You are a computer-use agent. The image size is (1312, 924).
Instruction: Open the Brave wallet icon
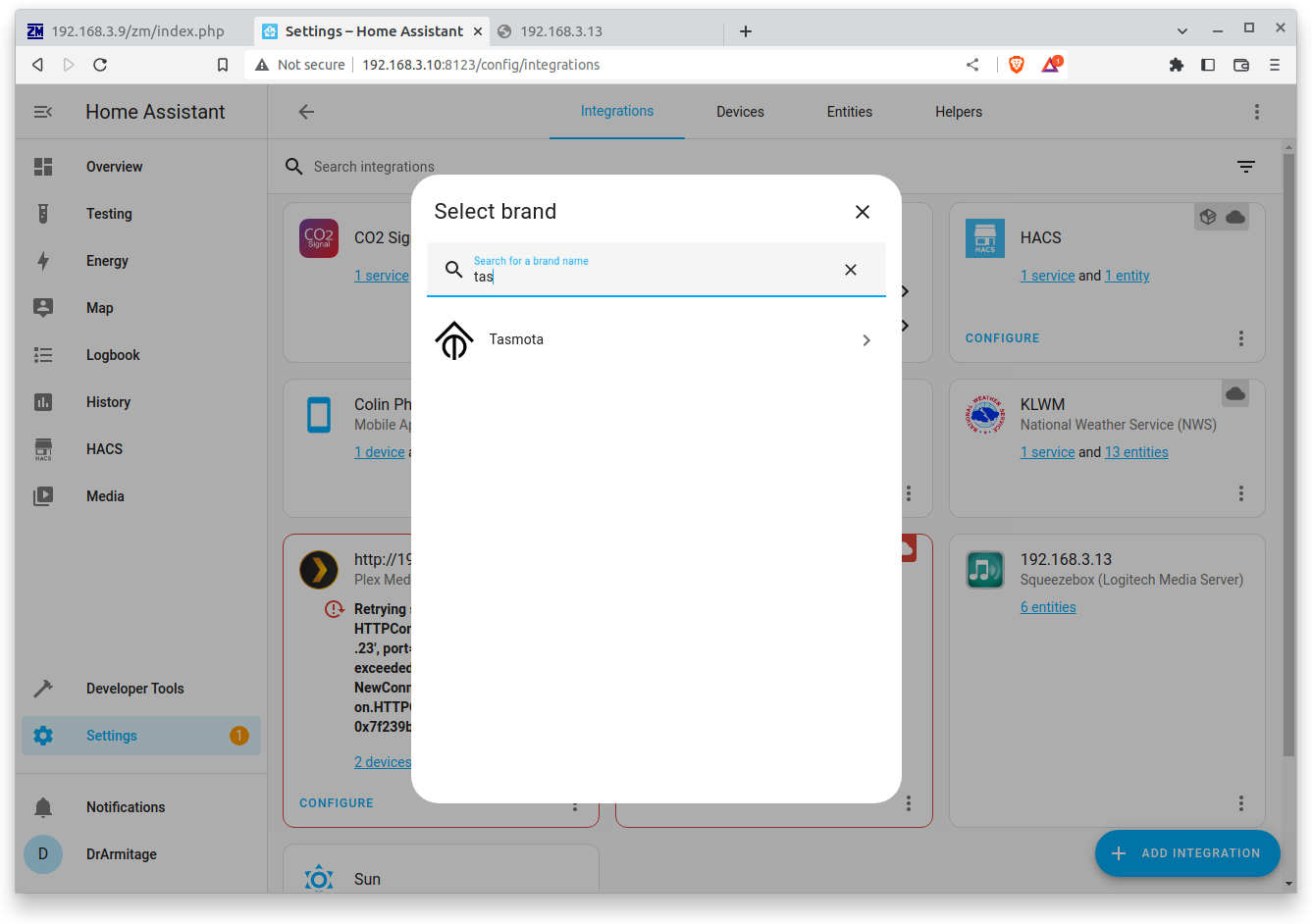point(1241,65)
